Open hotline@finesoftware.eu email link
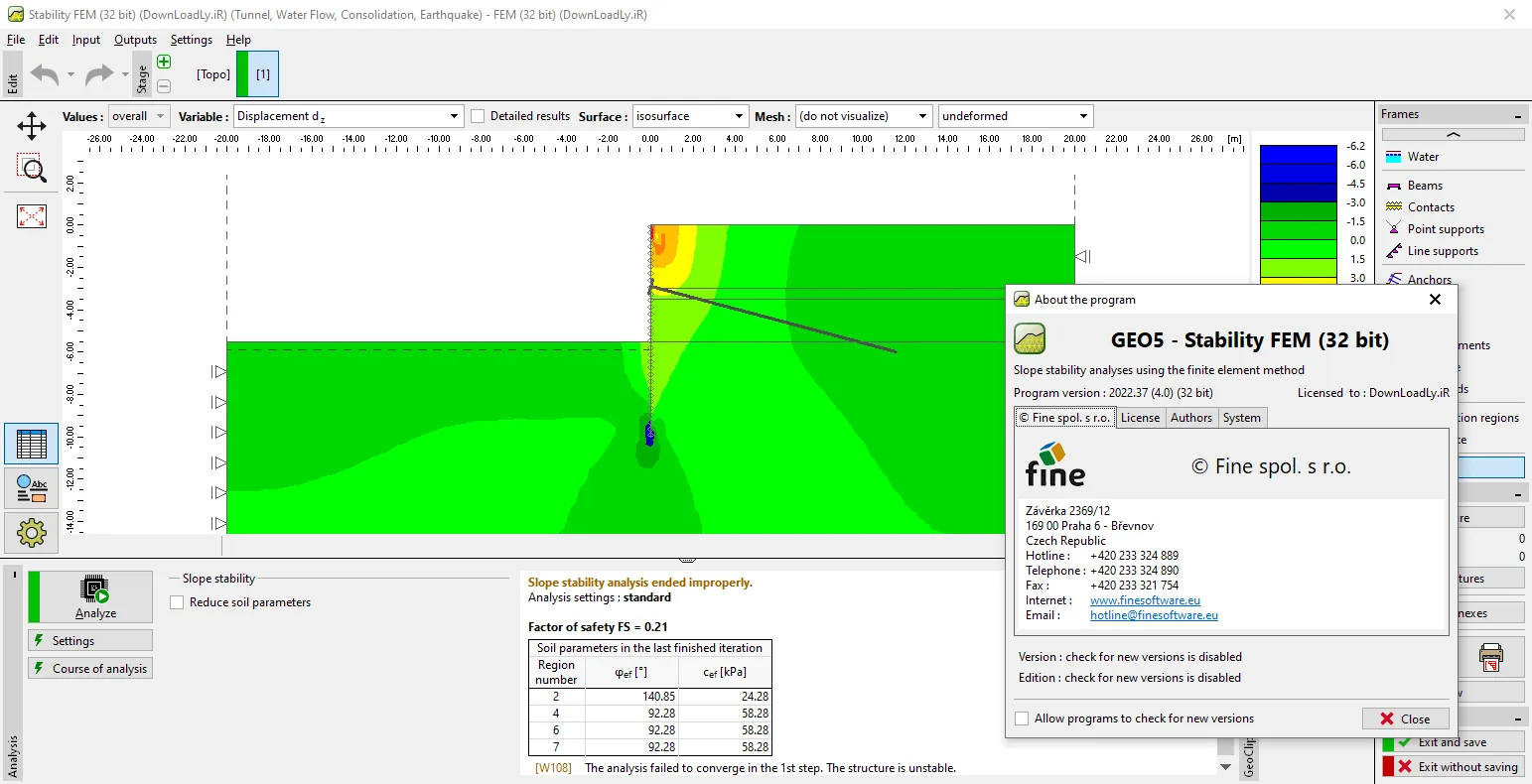Screen dimensions: 1532x784 point(1154,615)
